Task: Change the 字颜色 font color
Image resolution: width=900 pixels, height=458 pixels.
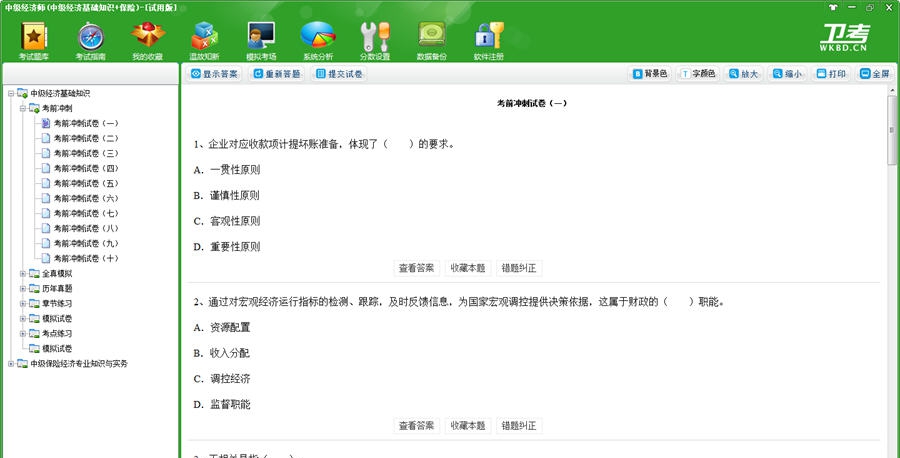Action: 699,74
